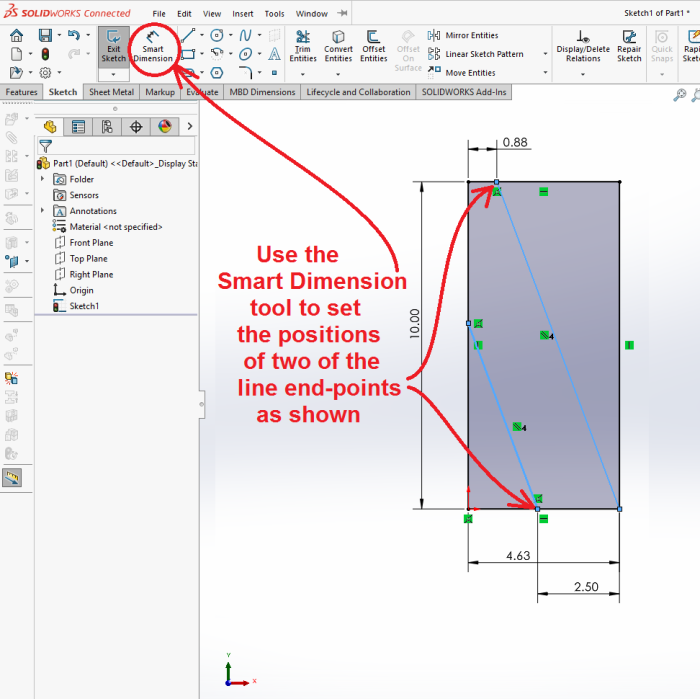Click the Trim Entities tool
The height and width of the screenshot is (699, 700).
(302, 46)
